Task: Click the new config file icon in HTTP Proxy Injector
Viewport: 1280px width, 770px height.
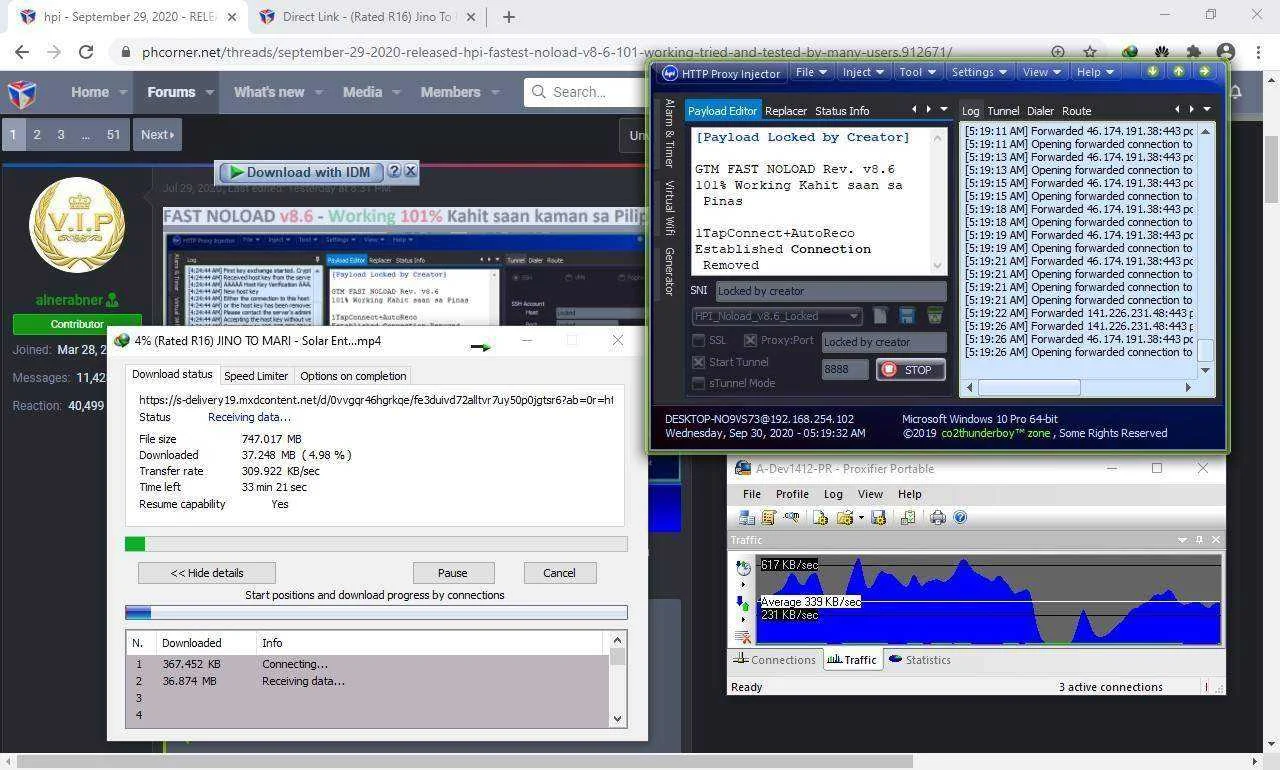Action: [880, 316]
